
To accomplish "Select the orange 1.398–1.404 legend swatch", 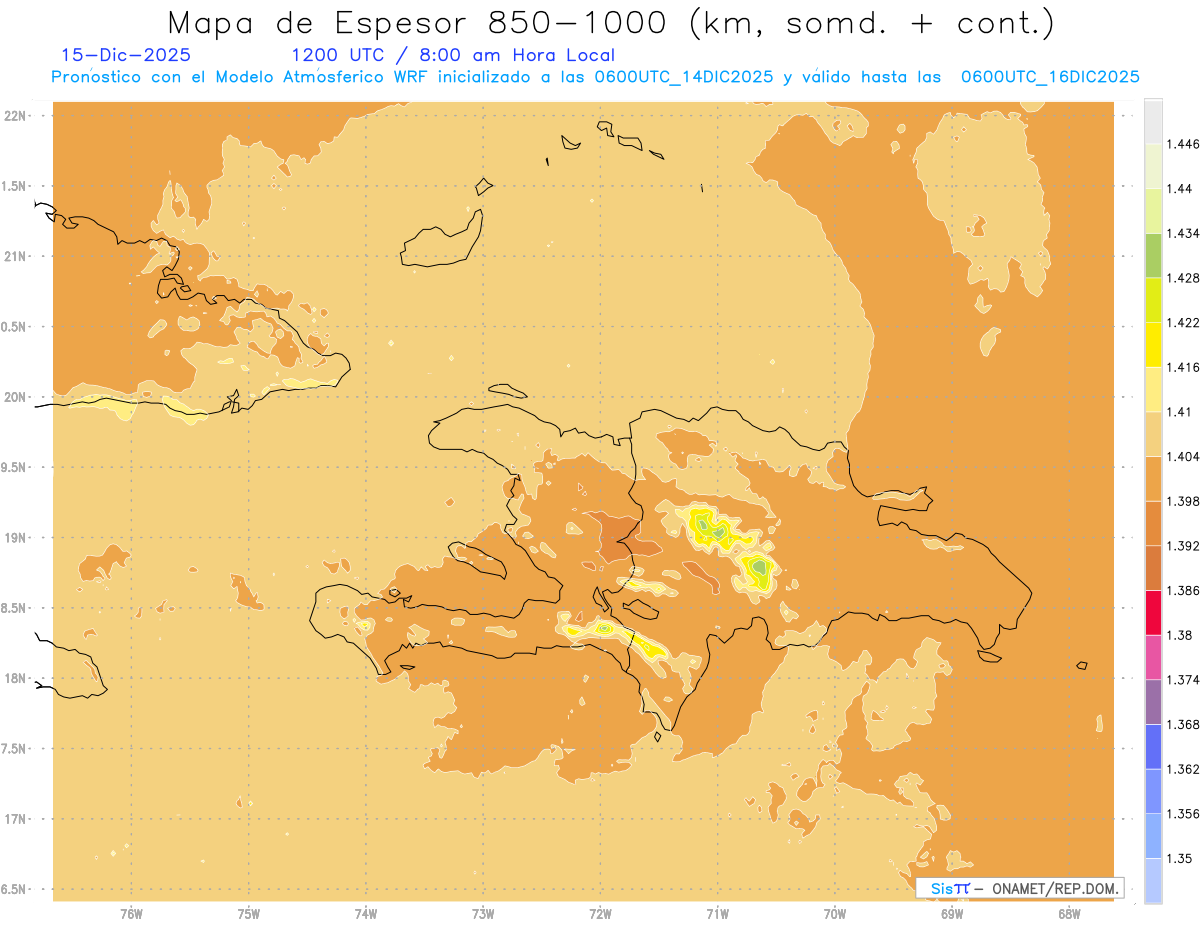I will point(1153,478).
